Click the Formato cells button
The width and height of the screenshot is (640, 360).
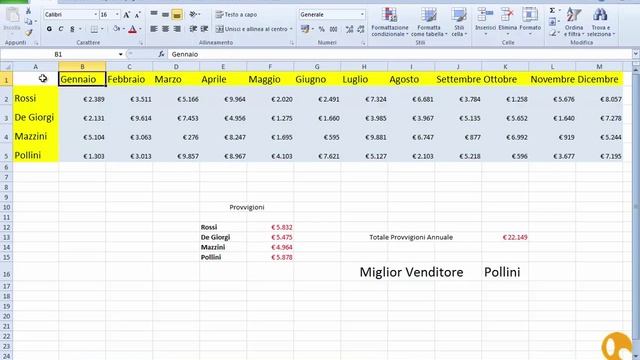coord(530,22)
